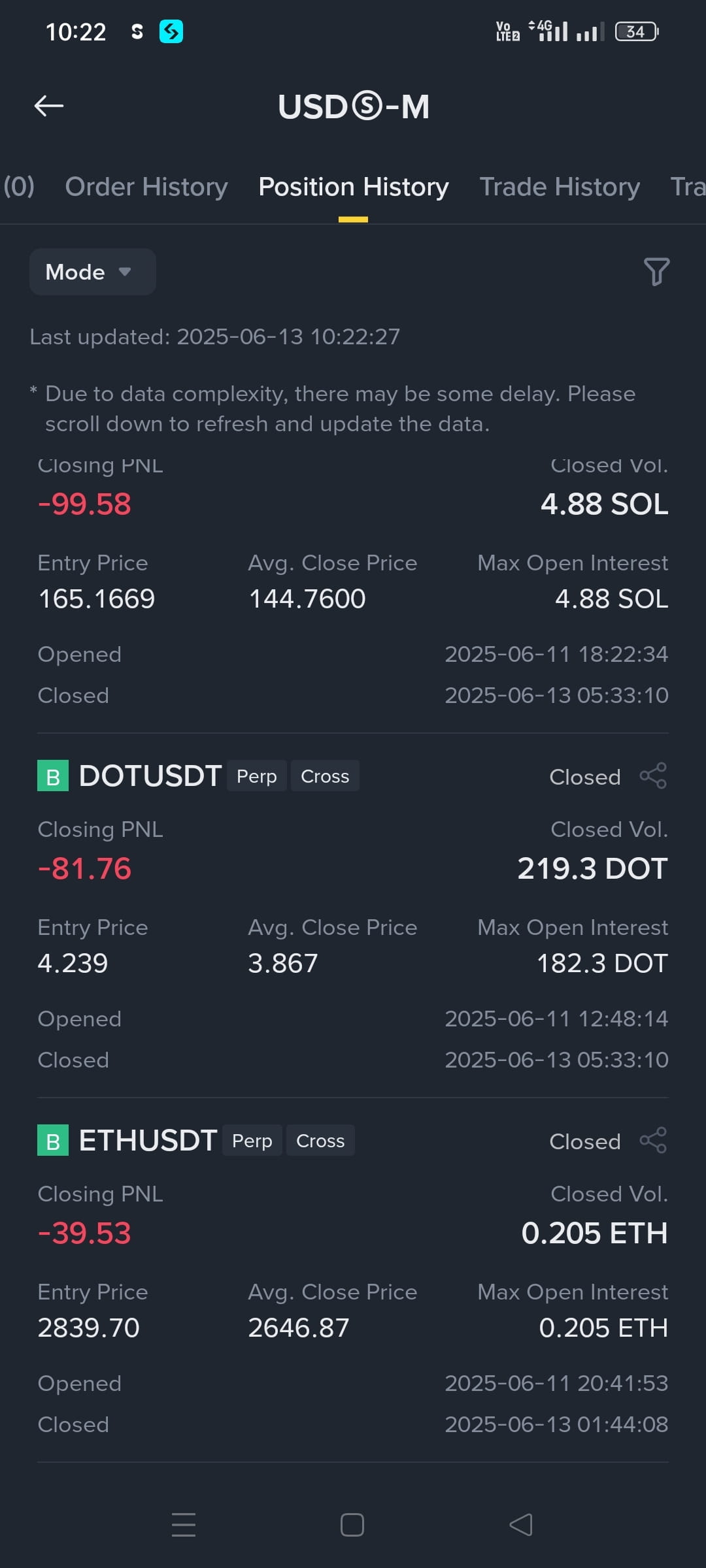706x1568 pixels.
Task: Switch to Trade History tab
Action: pyautogui.click(x=560, y=187)
